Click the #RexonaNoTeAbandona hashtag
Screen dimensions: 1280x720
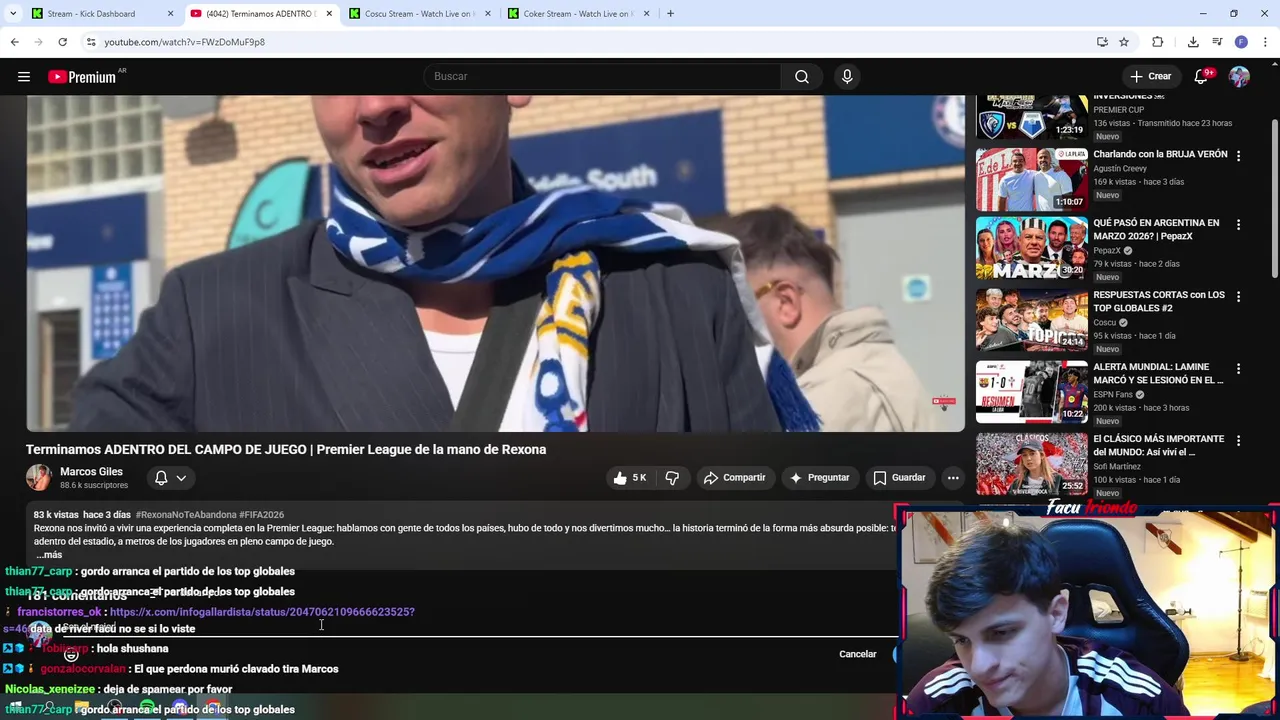[185, 515]
